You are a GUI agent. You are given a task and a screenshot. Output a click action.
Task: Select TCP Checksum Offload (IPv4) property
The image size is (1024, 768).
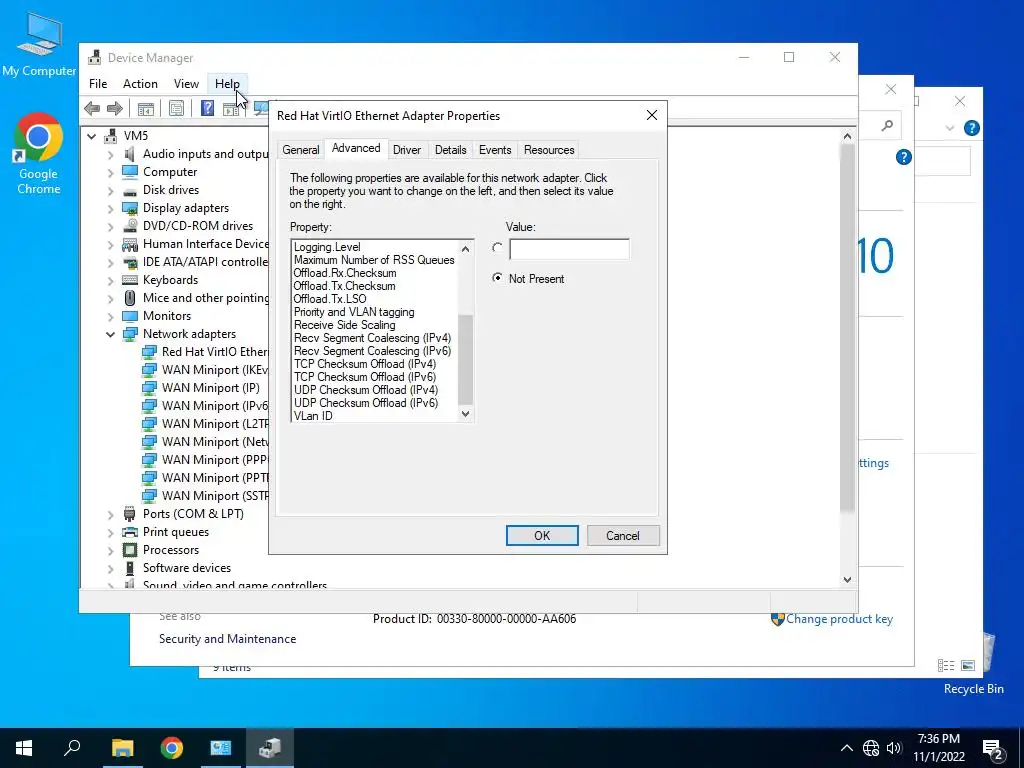[365, 364]
